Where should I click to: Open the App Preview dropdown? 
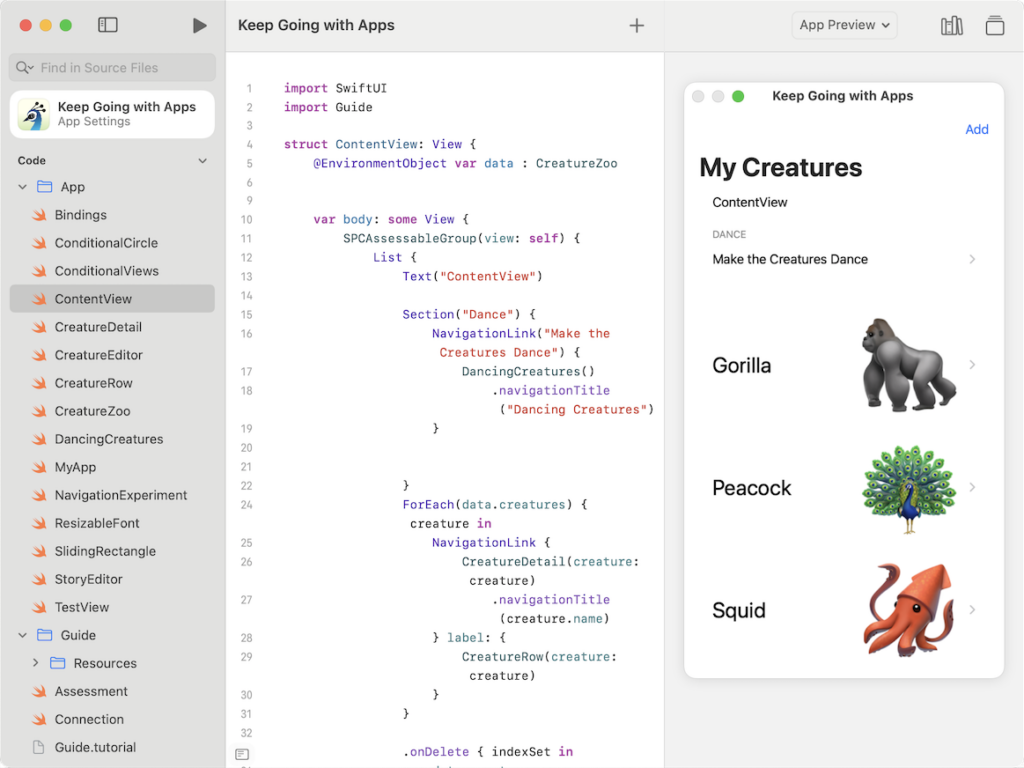[844, 25]
